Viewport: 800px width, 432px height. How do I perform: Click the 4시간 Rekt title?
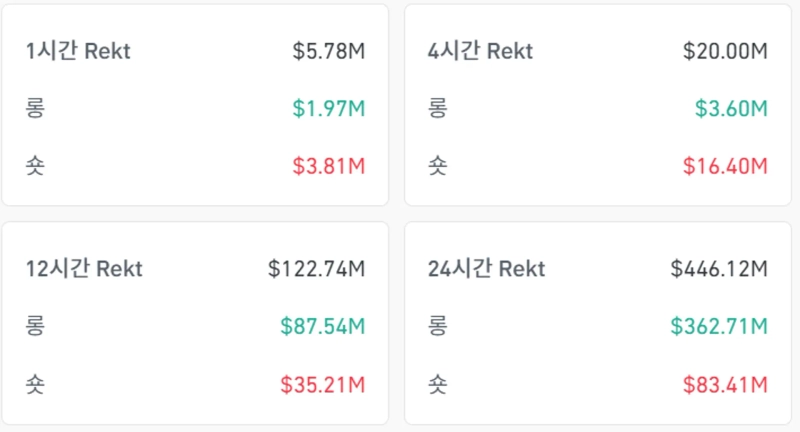point(480,50)
